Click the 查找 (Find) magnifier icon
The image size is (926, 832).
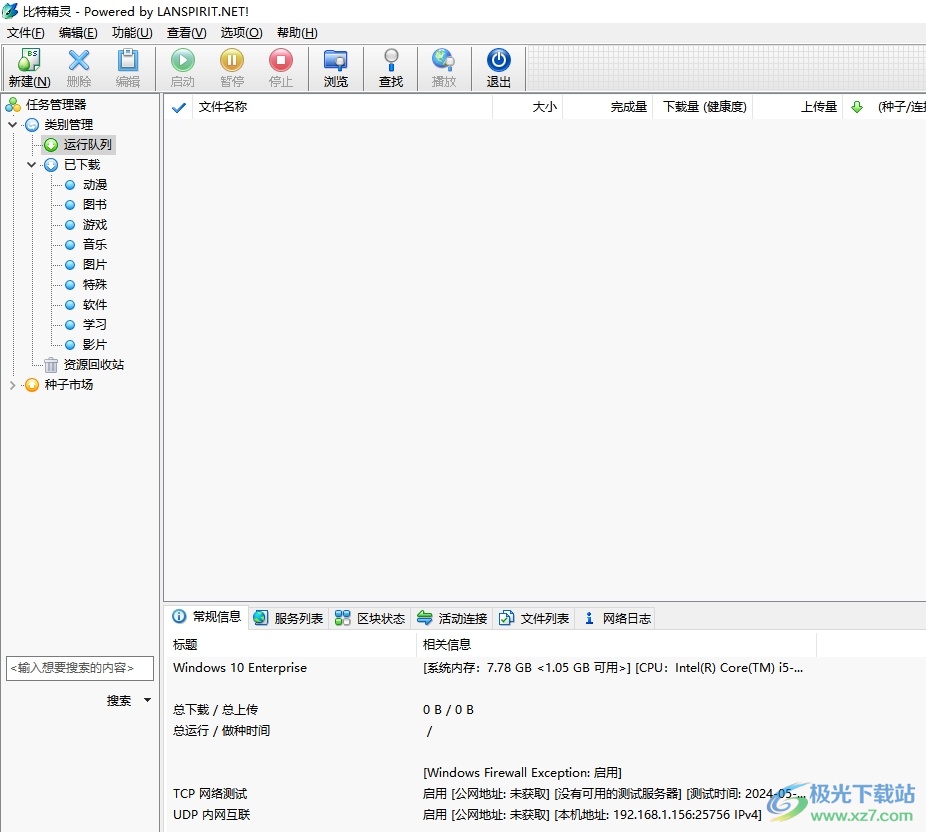pyautogui.click(x=391, y=62)
